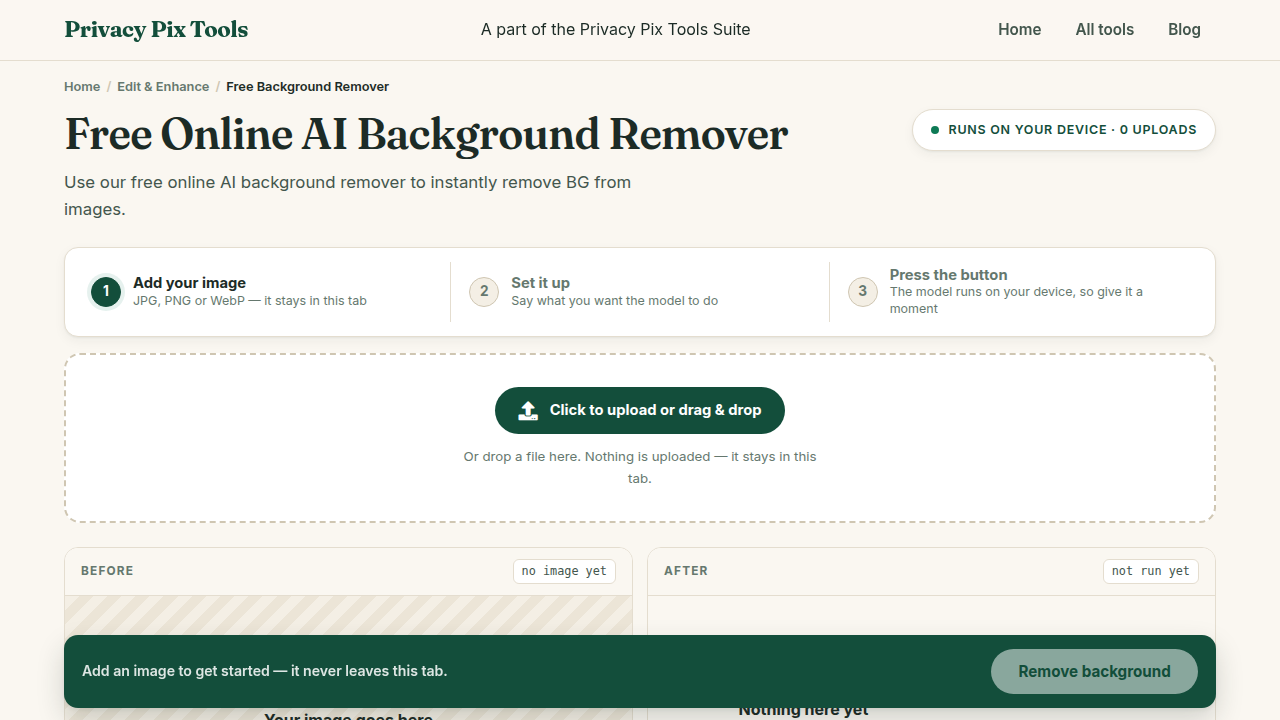
Task: Click 'Say what you want the model to do'
Action: (x=614, y=301)
